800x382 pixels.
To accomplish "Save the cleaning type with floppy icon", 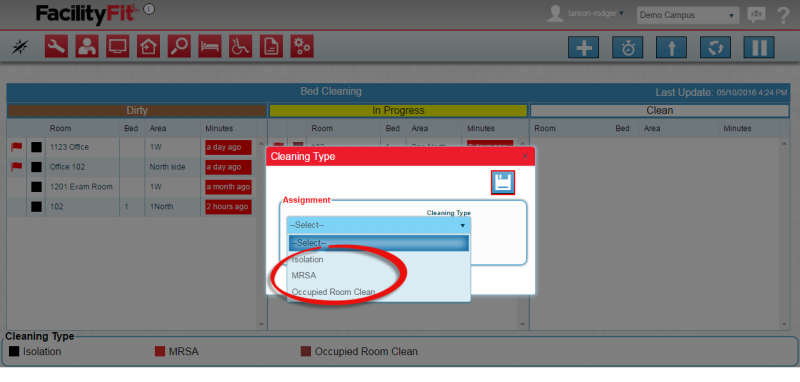I will tap(503, 183).
